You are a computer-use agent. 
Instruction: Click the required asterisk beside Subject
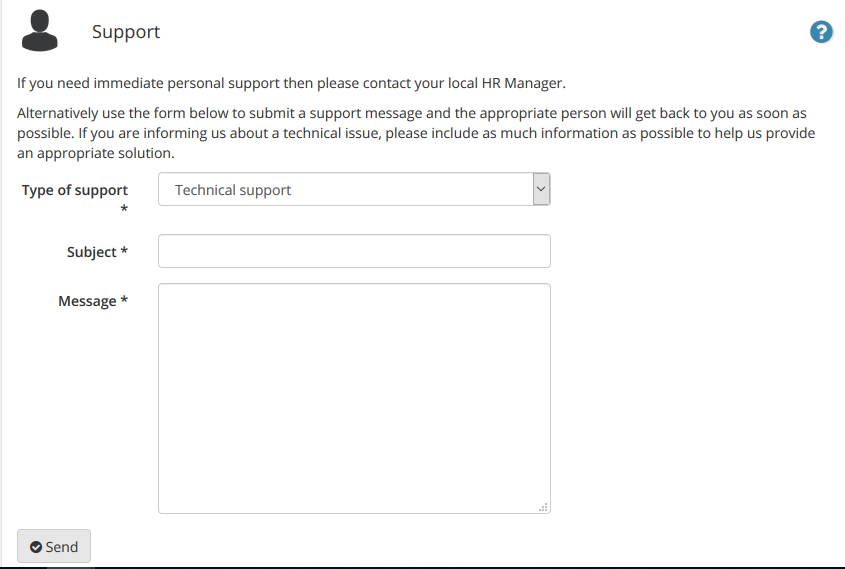(124, 251)
